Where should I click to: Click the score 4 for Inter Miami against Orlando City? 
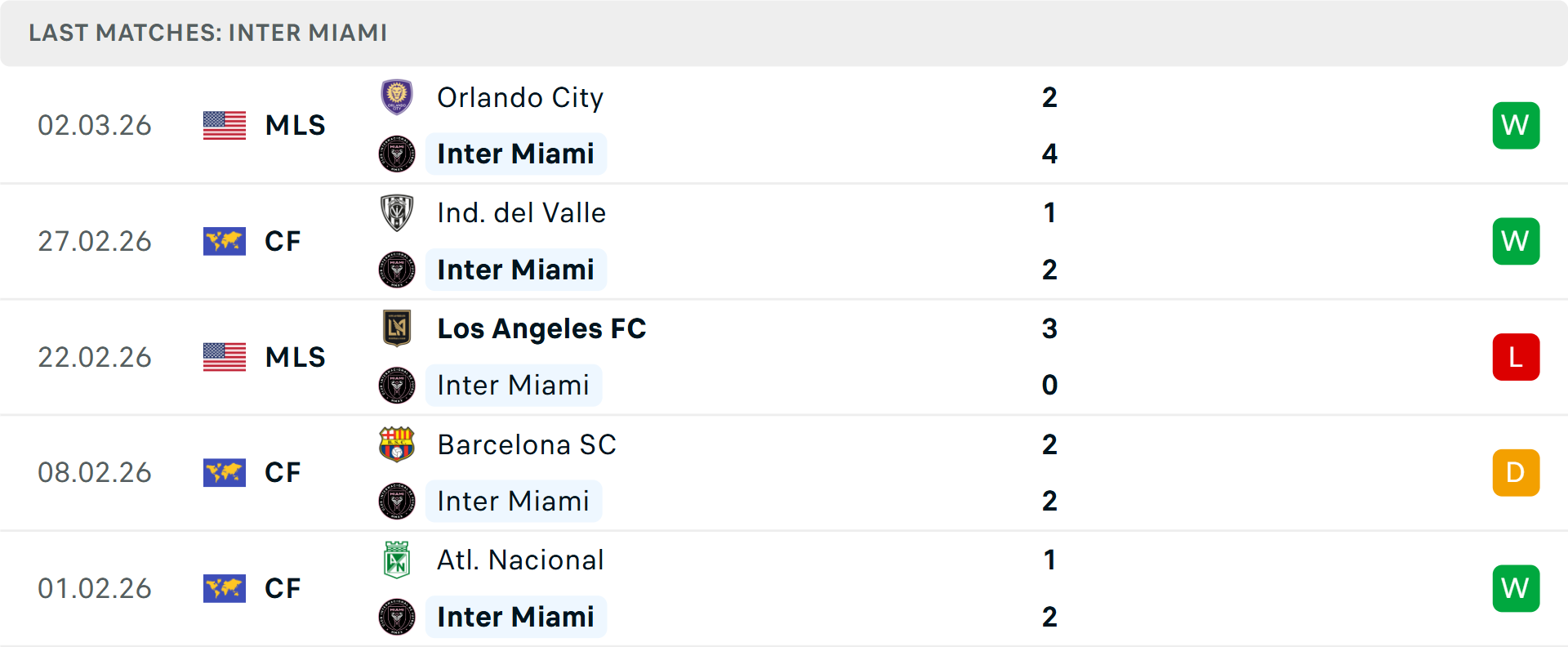pyautogui.click(x=1050, y=154)
